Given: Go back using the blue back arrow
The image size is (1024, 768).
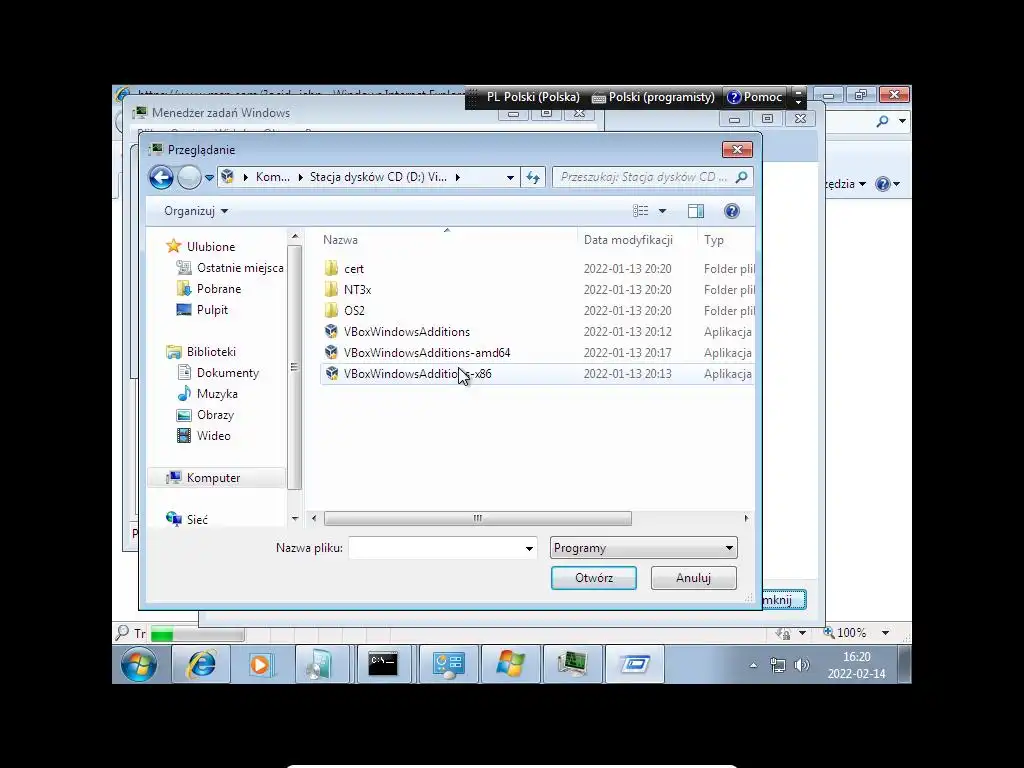Looking at the screenshot, I should pos(161,177).
